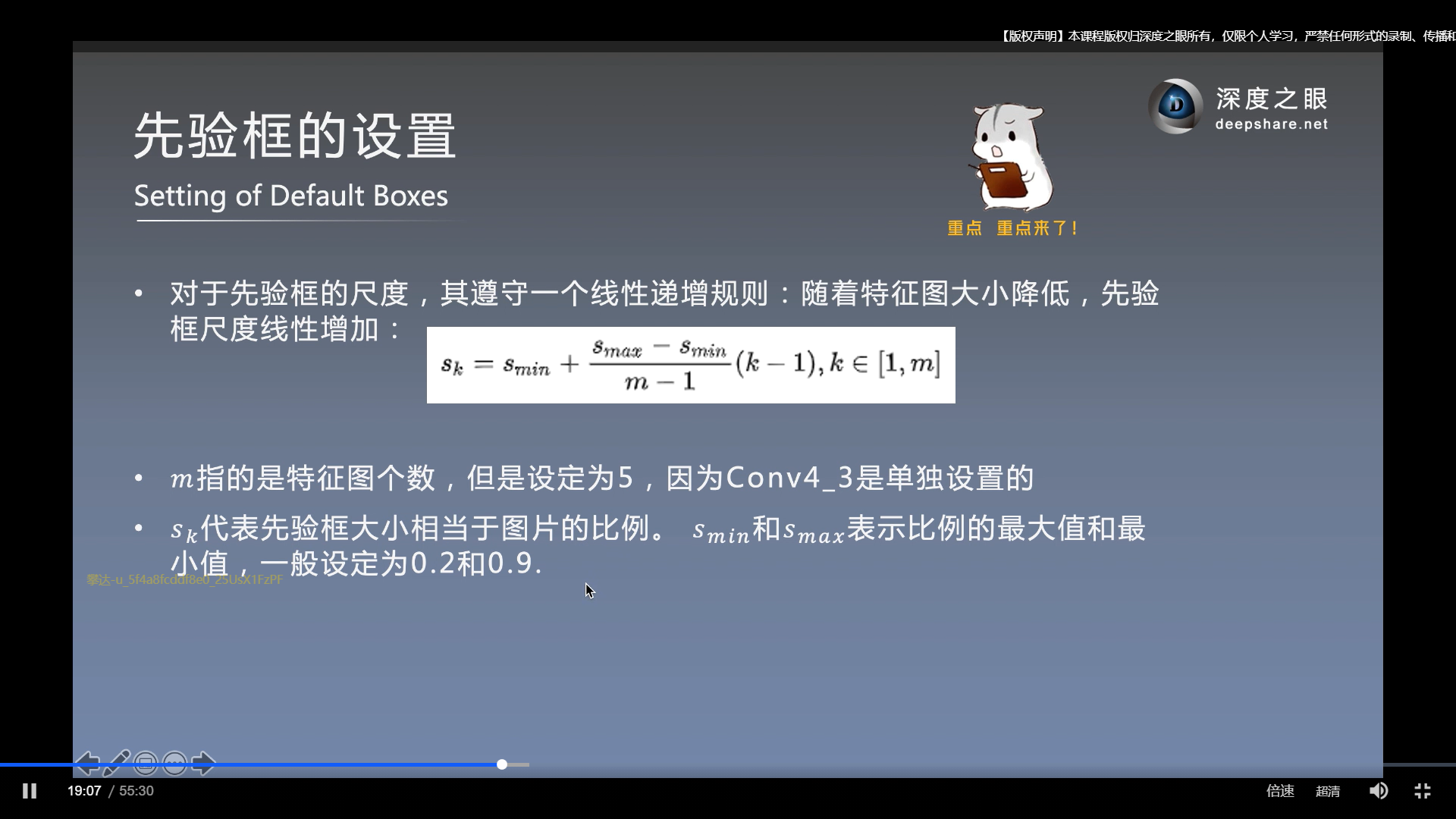Click the deepshare.net logo
Viewport: 1456px width, 819px height.
pos(1175,106)
